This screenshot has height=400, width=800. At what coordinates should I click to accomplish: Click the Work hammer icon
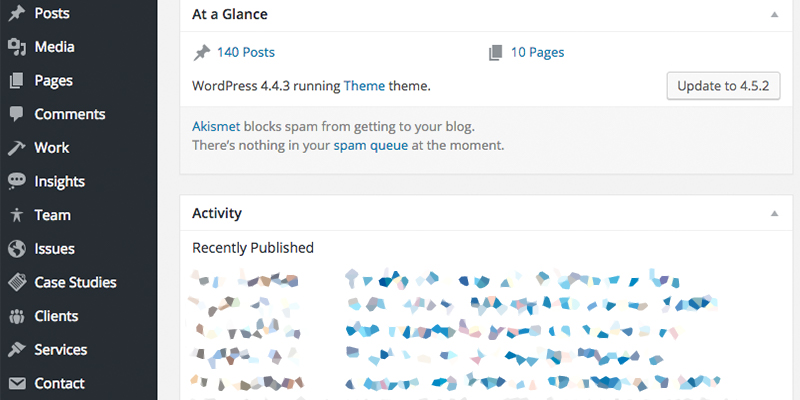pyautogui.click(x=17, y=148)
